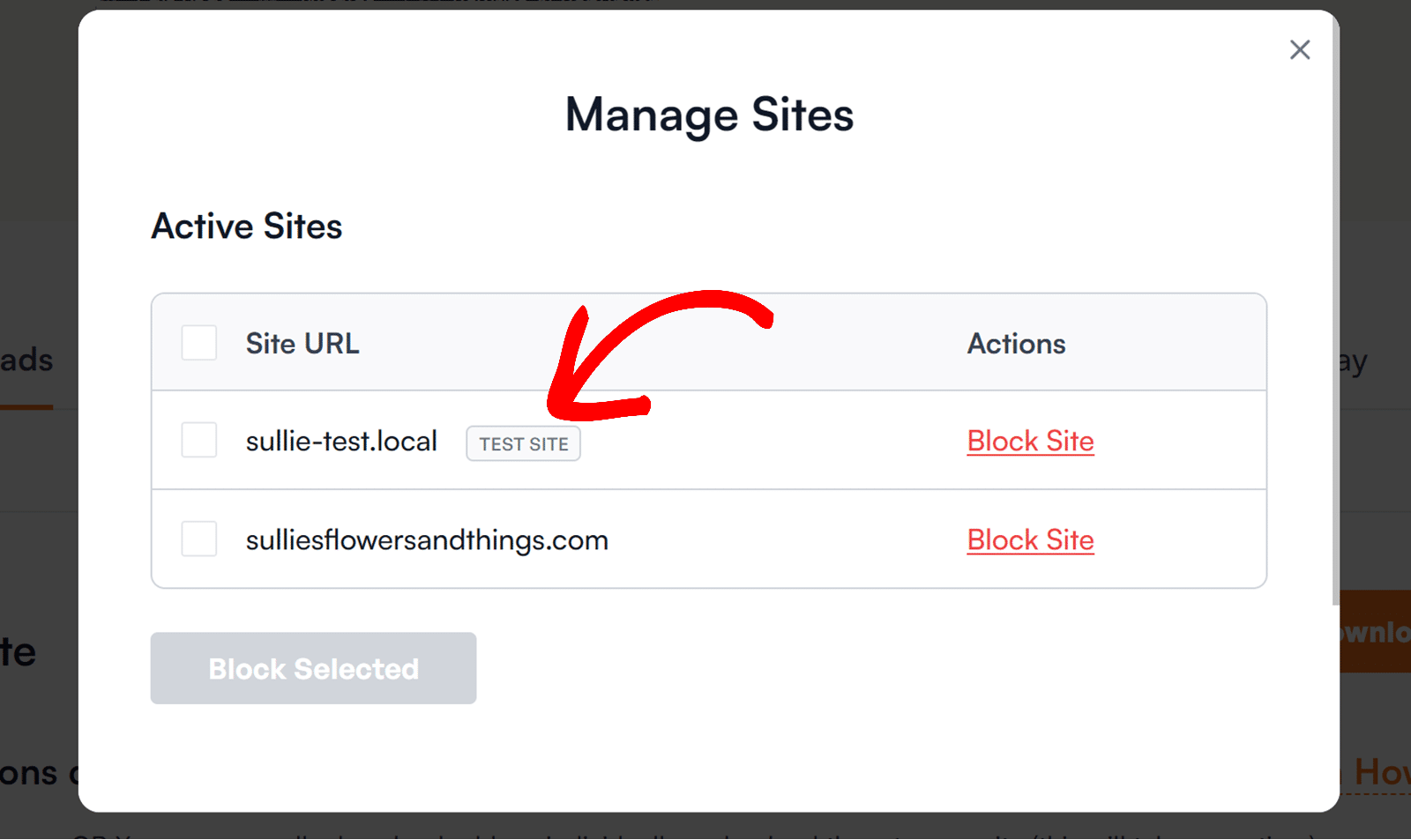Click the TEST SITE badge
Image resolution: width=1411 pixels, height=840 pixels.
pyautogui.click(x=523, y=443)
